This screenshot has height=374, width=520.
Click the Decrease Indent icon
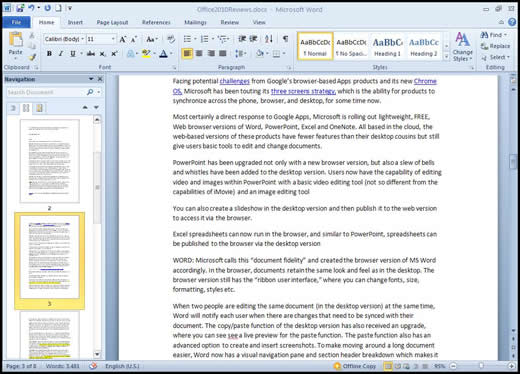pyautogui.click(x=242, y=39)
